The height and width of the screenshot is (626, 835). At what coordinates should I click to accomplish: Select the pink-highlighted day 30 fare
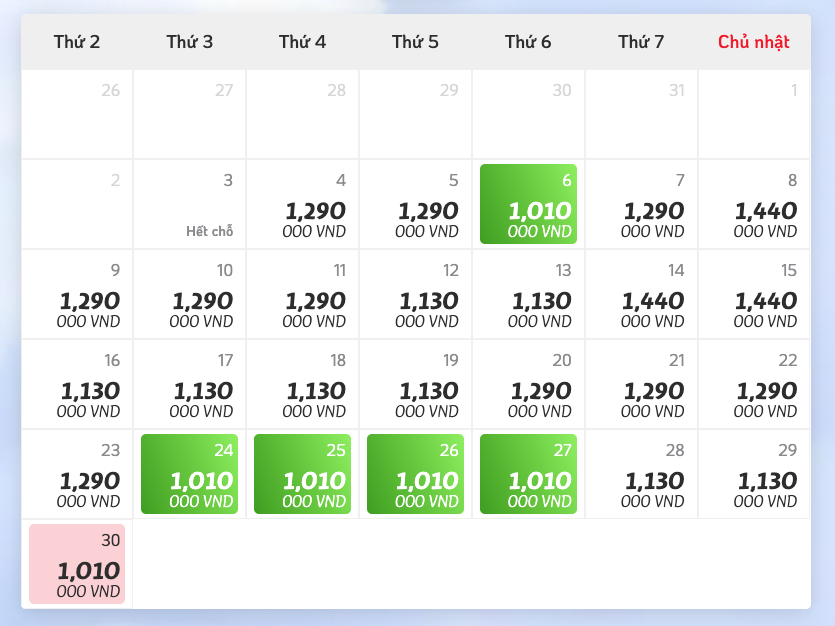(77, 564)
